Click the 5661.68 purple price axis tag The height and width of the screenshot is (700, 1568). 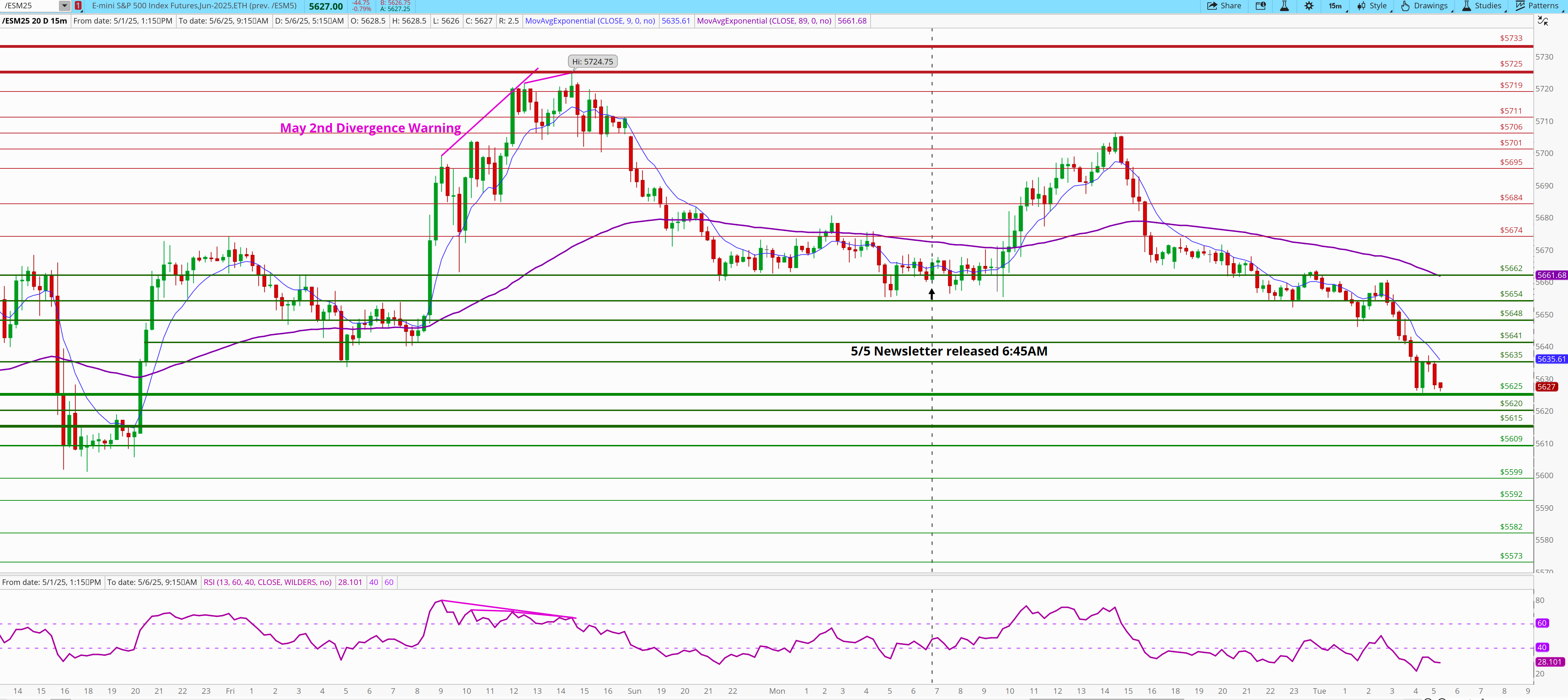[1551, 275]
